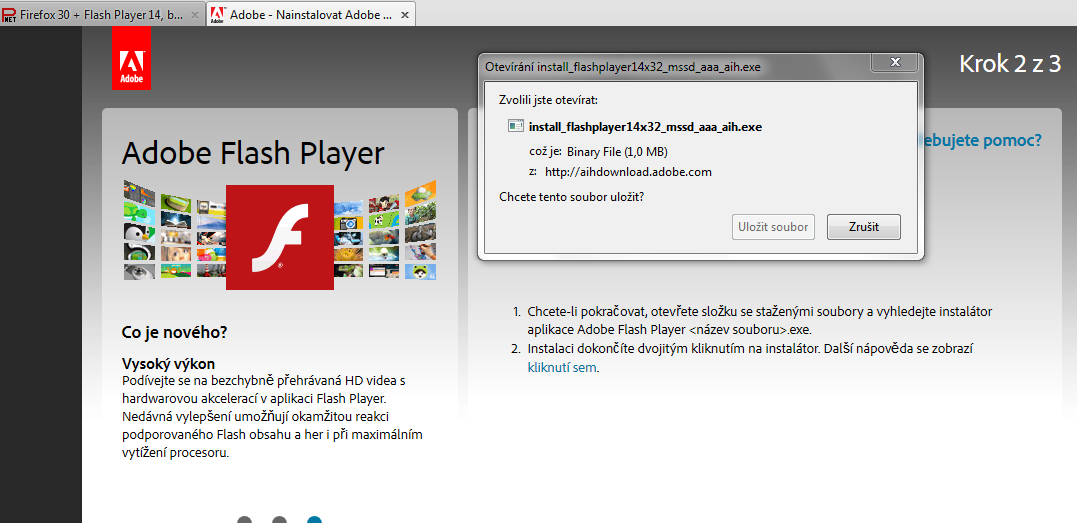1077x523 pixels.
Task: Cancel the download with Zrušit
Action: pyautogui.click(x=863, y=226)
